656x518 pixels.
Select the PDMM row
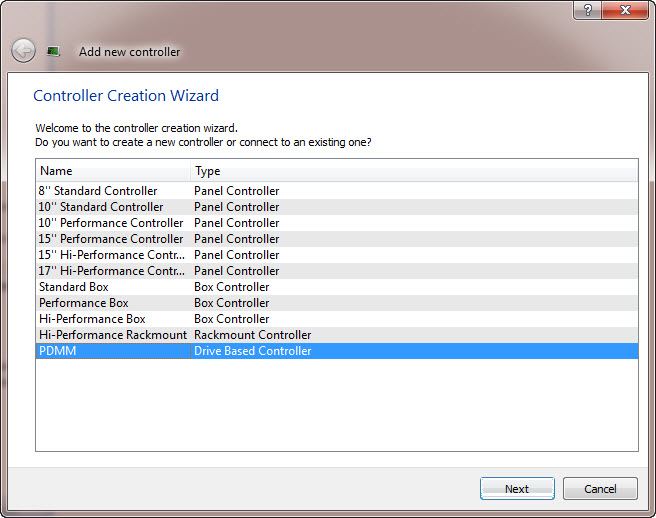coord(337,351)
